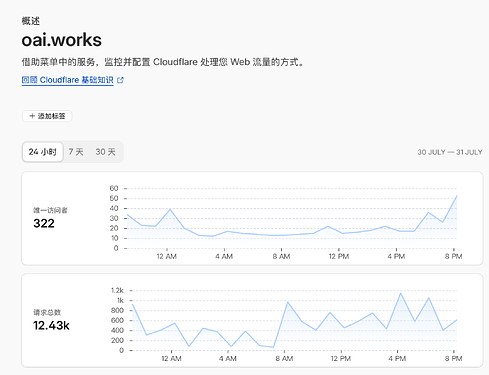Select the 24 小时 time range tab

coord(43,152)
